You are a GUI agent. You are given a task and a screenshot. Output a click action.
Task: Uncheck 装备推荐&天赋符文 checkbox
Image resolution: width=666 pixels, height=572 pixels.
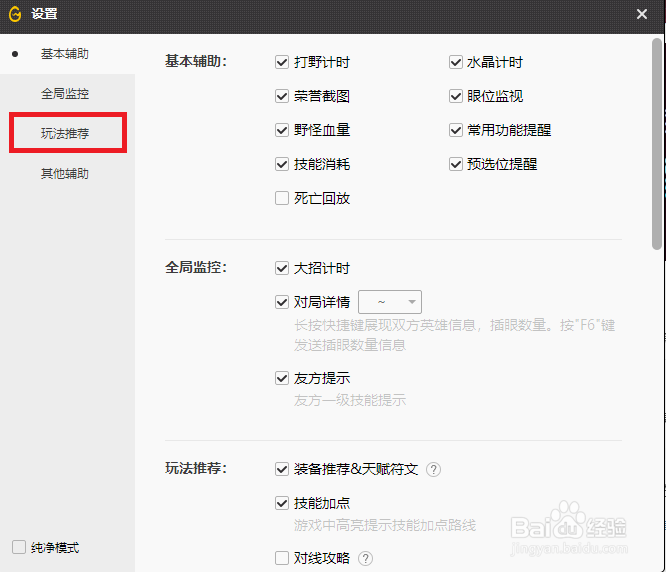coord(282,469)
